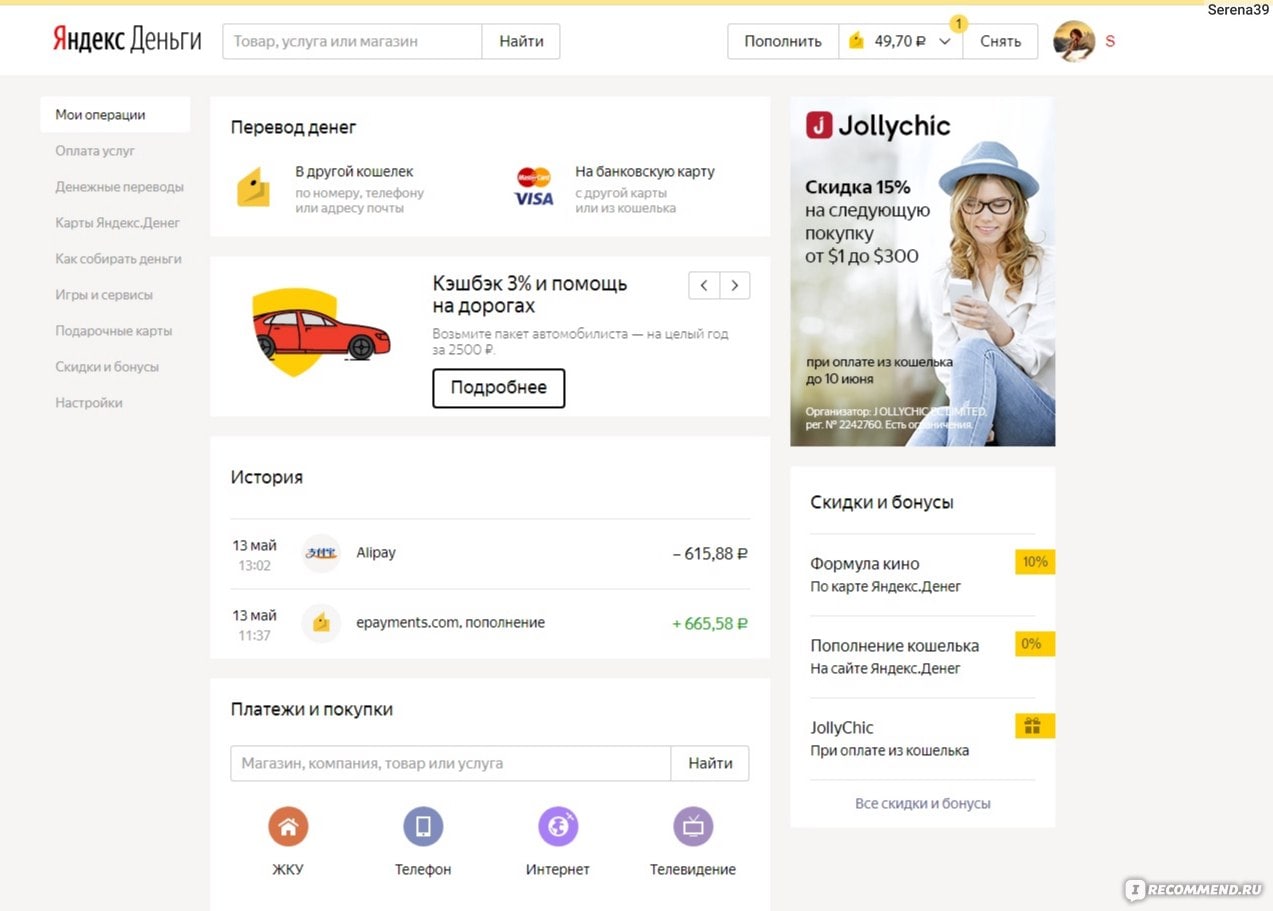
Task: Click the MasterCard VISA card icon
Action: 534,187
